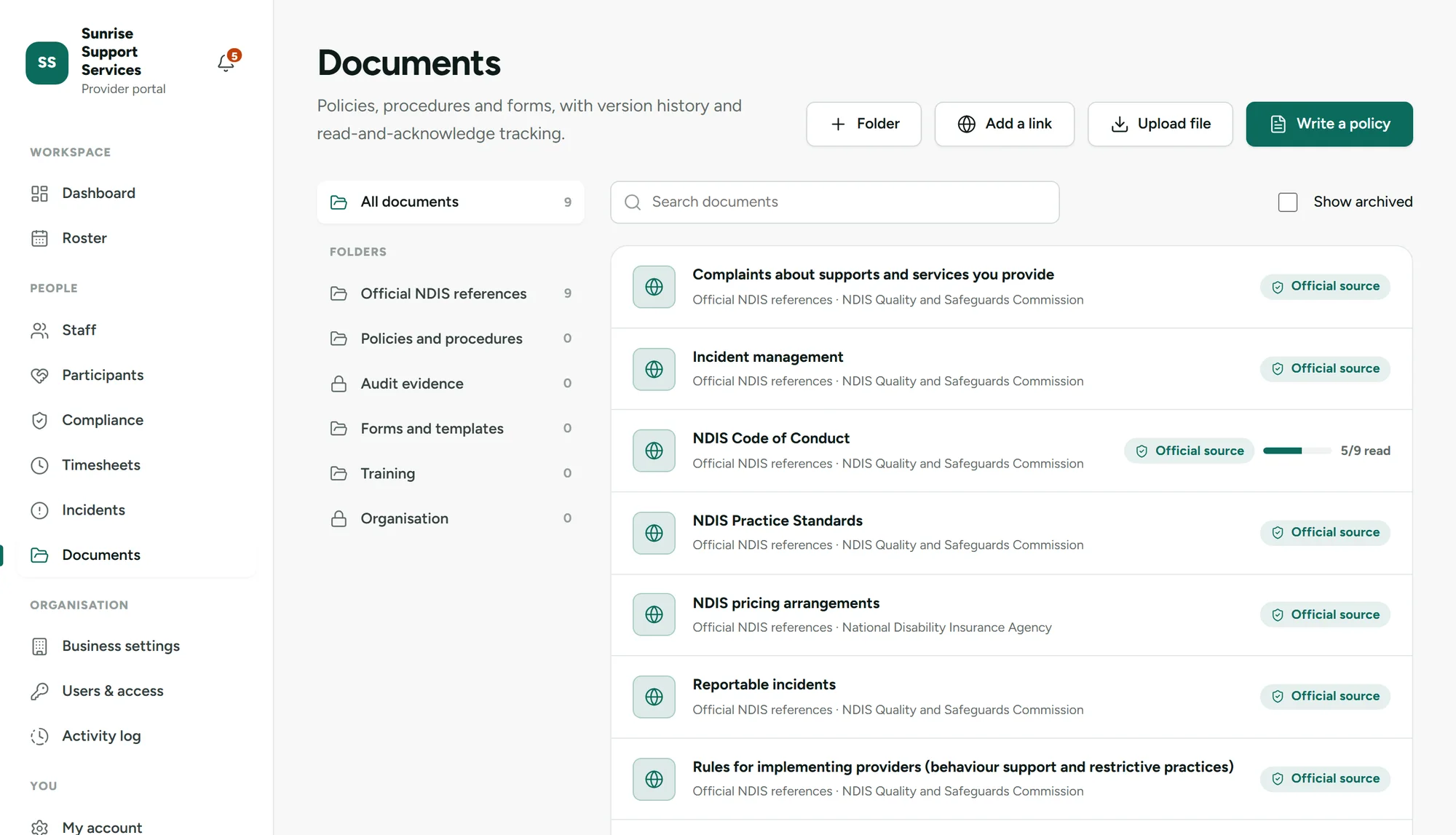Image resolution: width=1456 pixels, height=835 pixels.
Task: Navigate to Incidents section
Action: point(137,510)
